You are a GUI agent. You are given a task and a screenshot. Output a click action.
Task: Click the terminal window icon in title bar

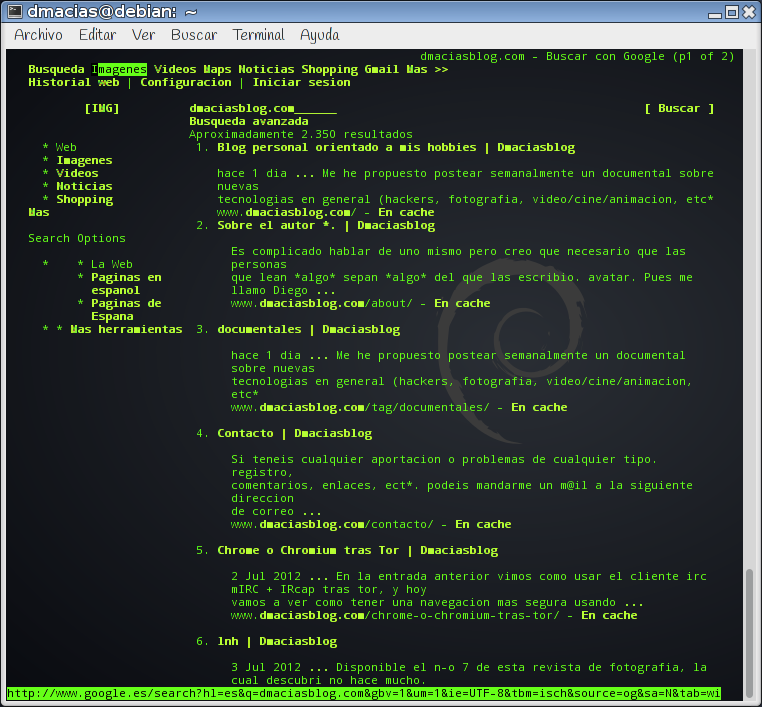pos(15,11)
